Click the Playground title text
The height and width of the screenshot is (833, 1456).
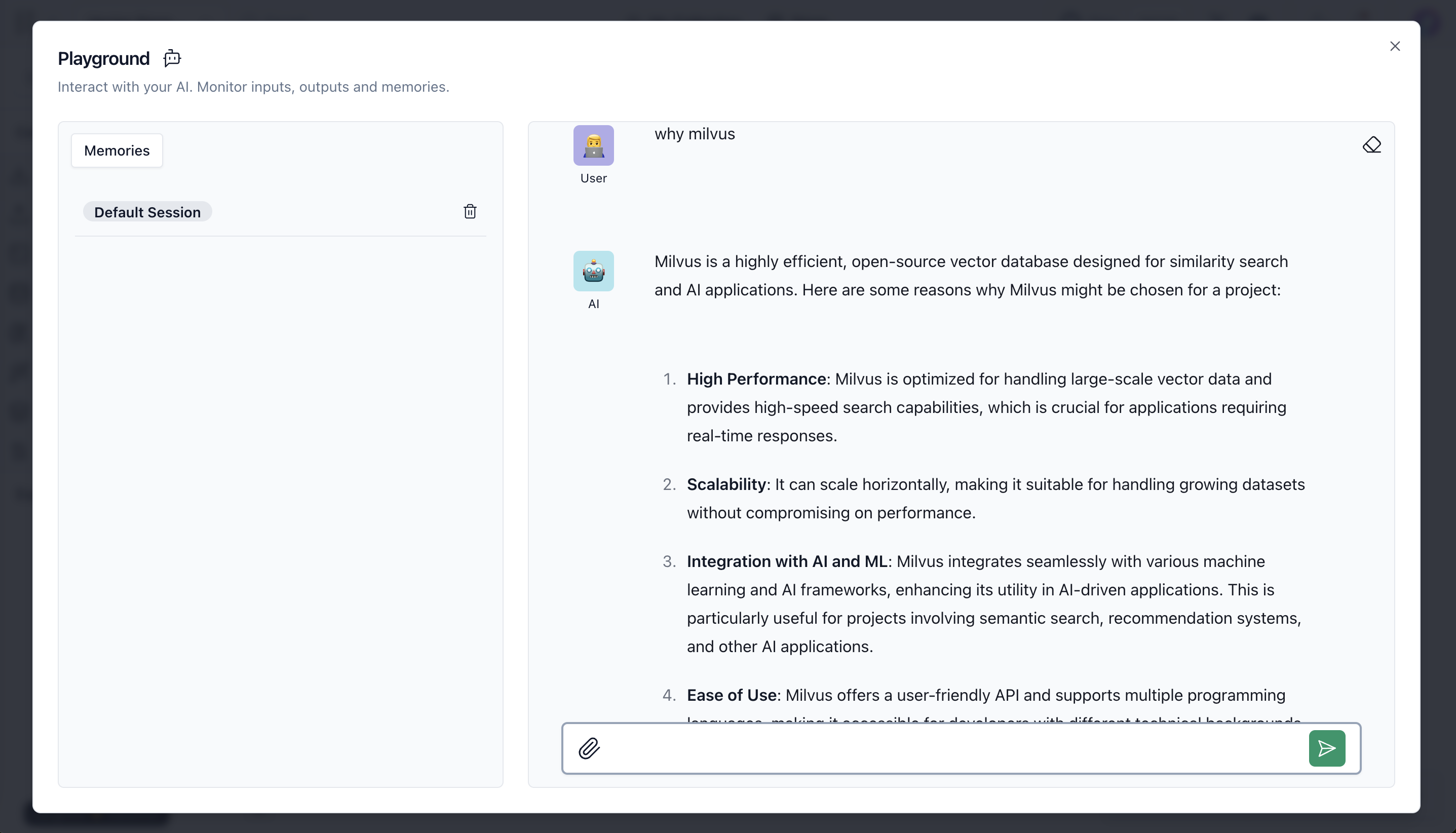click(103, 58)
